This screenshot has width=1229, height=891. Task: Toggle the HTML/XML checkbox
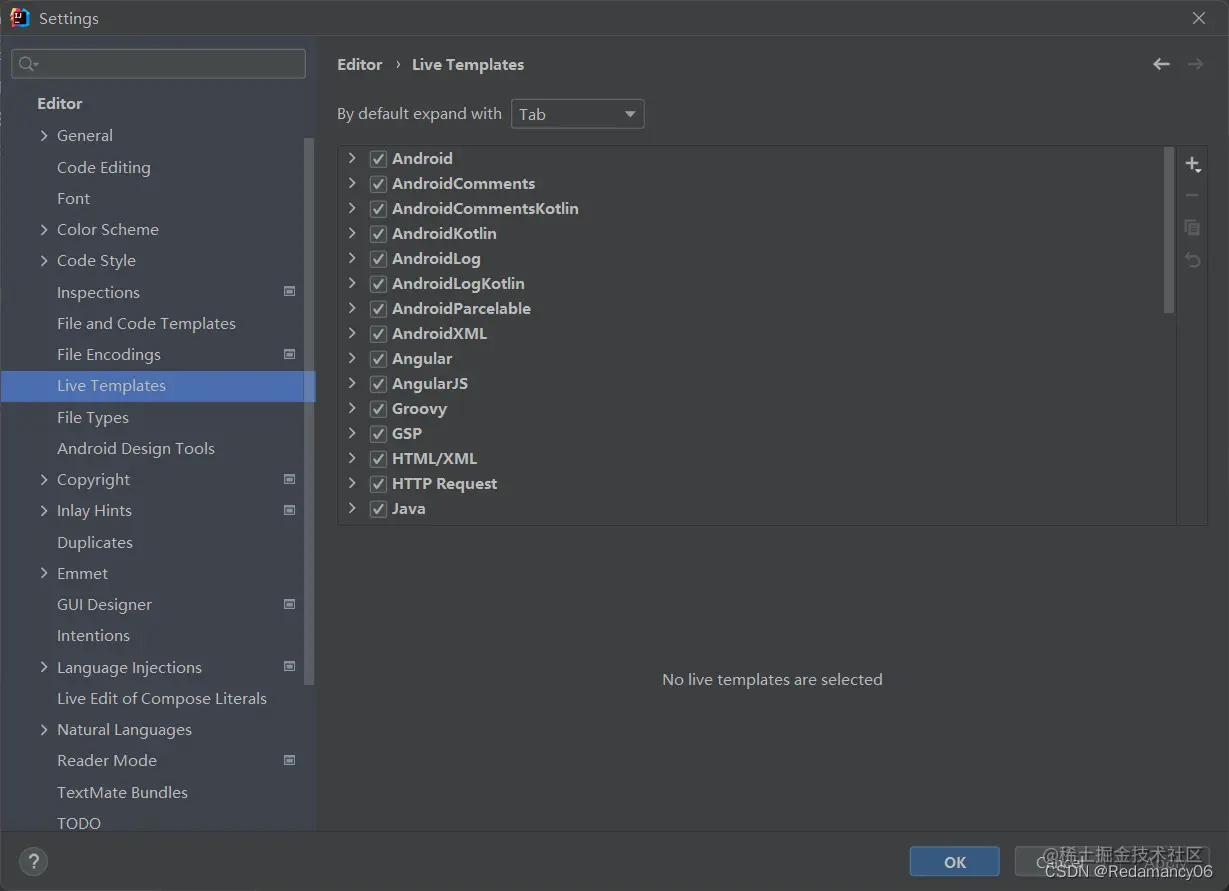coord(378,459)
